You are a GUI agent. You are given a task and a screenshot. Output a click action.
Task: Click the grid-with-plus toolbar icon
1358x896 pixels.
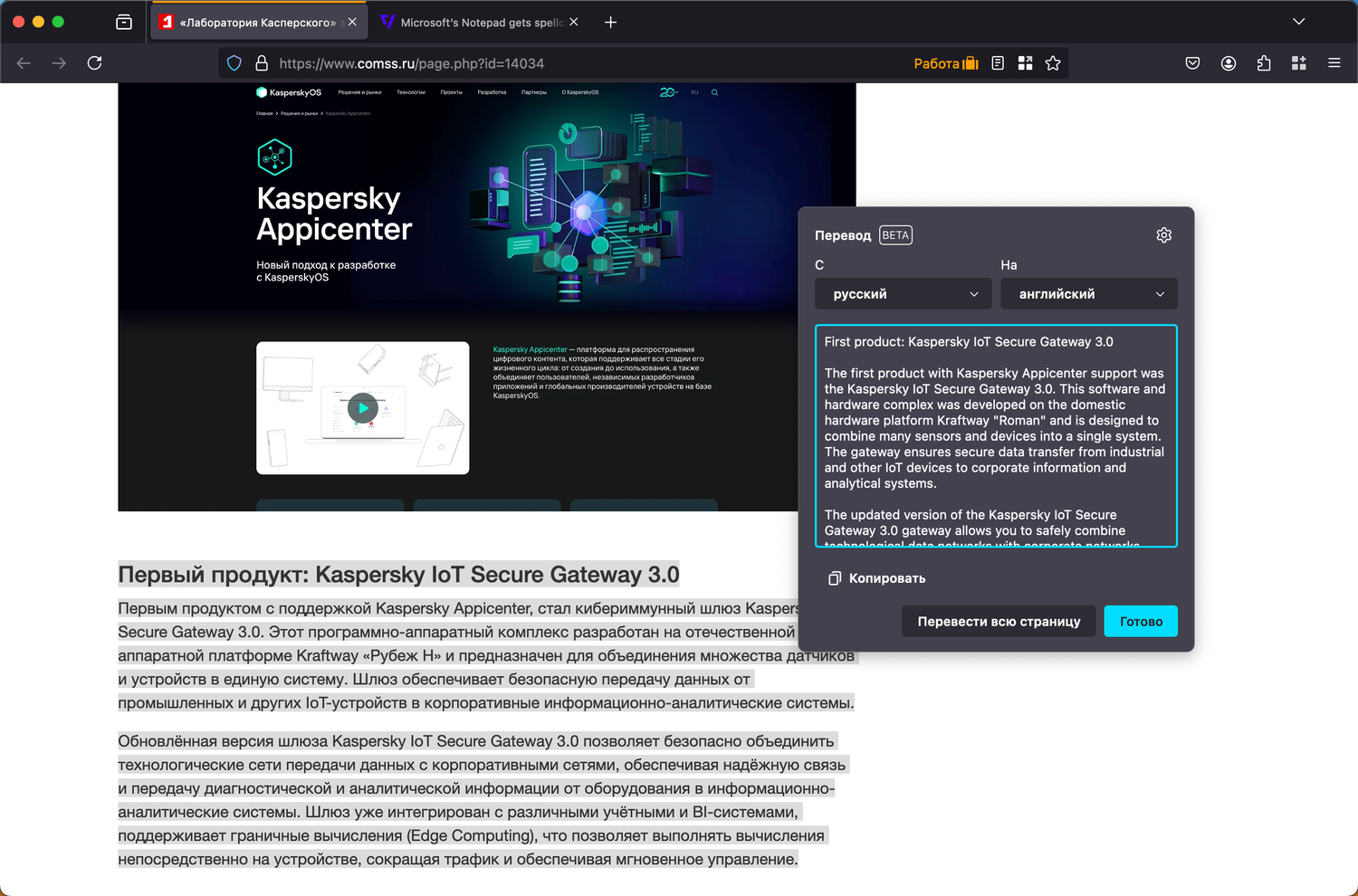click(1299, 63)
